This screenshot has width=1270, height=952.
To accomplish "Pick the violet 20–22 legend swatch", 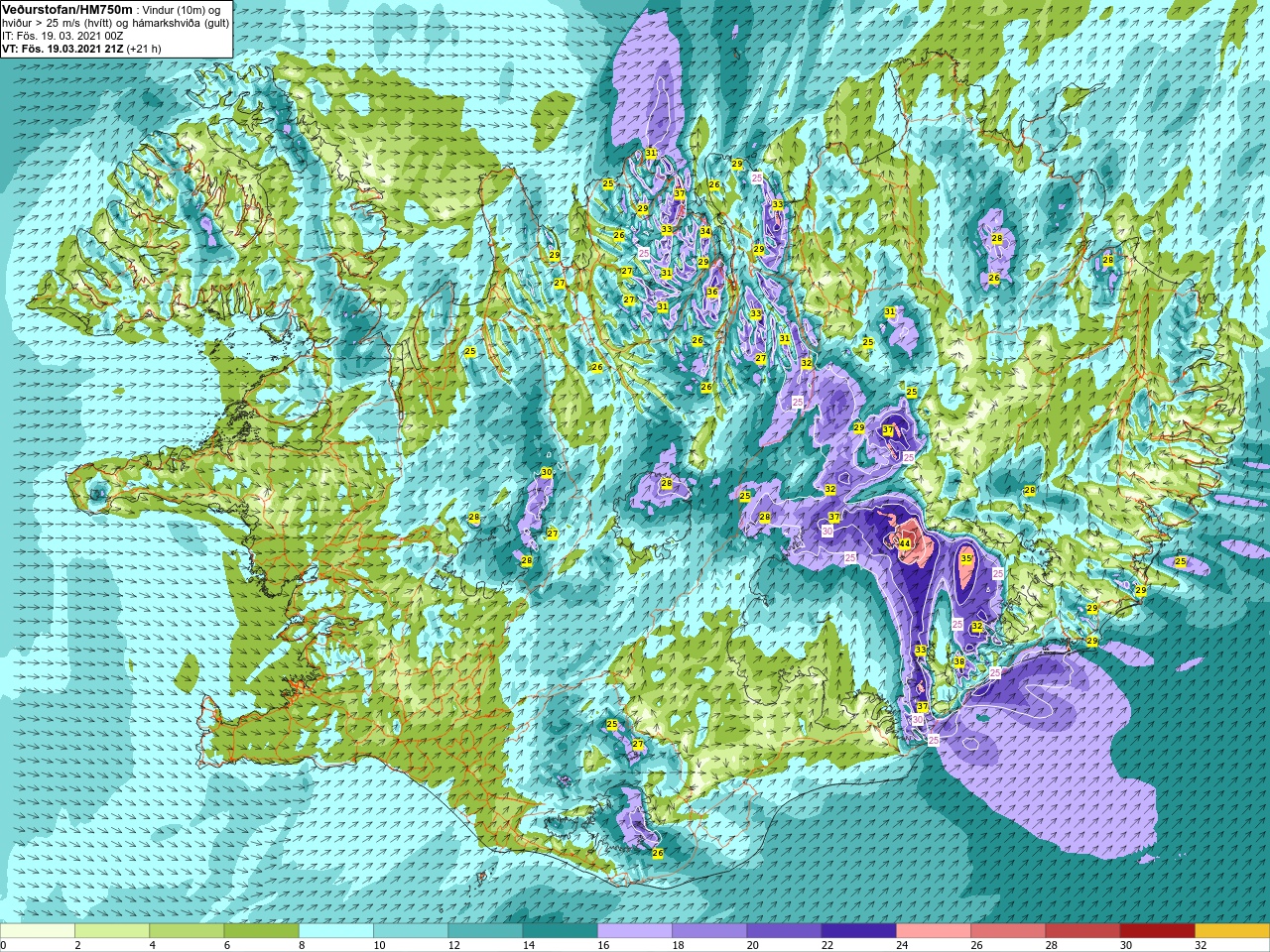I will click(784, 931).
